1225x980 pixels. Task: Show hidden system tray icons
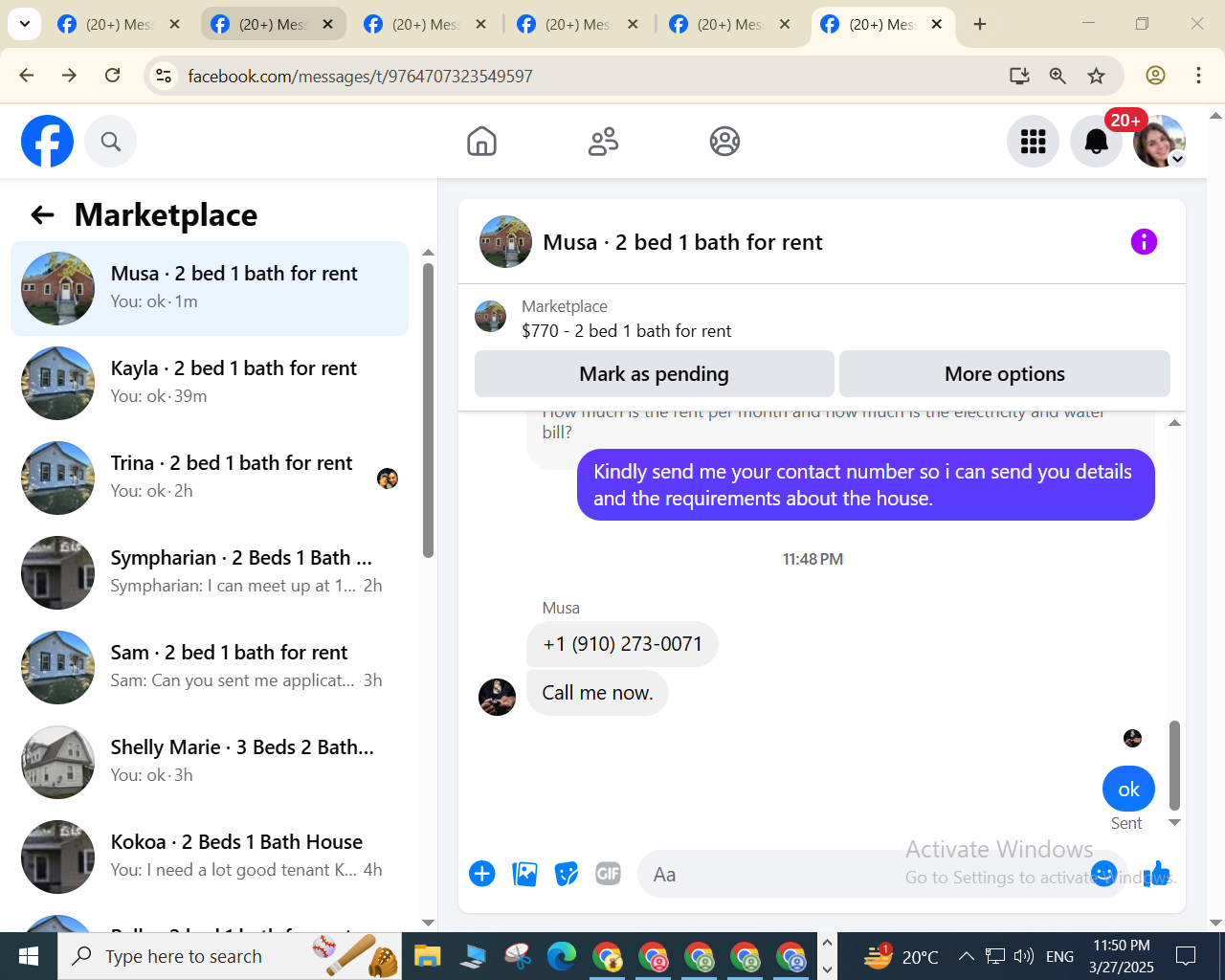966,956
